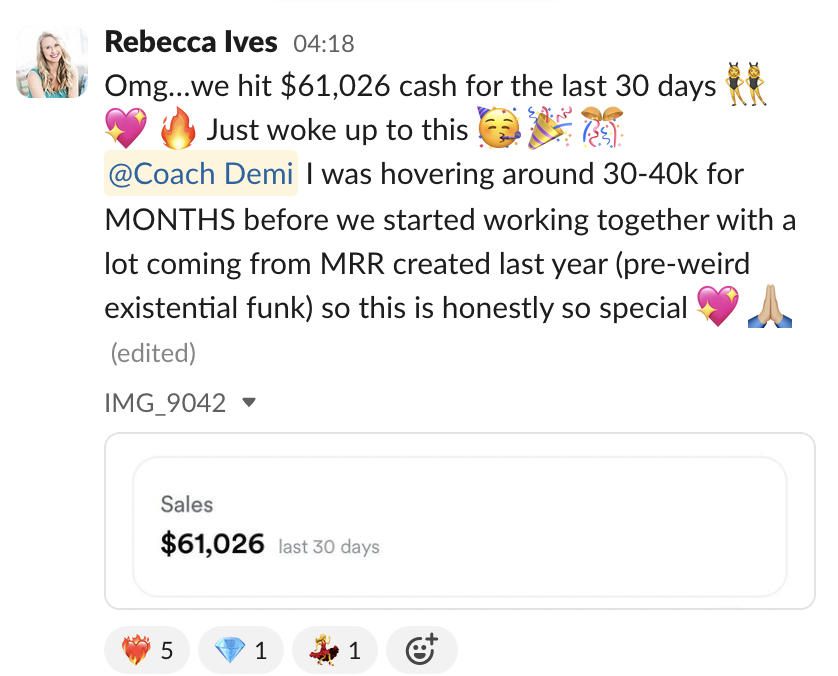Click the @Coach Demi mention

[x=200, y=175]
